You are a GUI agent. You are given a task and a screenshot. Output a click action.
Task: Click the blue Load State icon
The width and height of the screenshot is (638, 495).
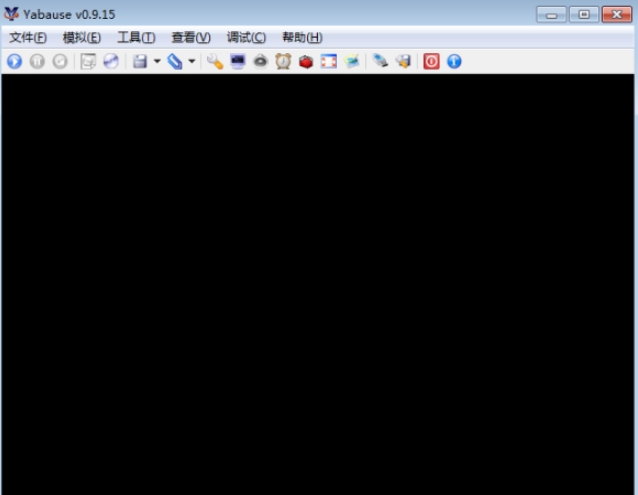(175, 61)
